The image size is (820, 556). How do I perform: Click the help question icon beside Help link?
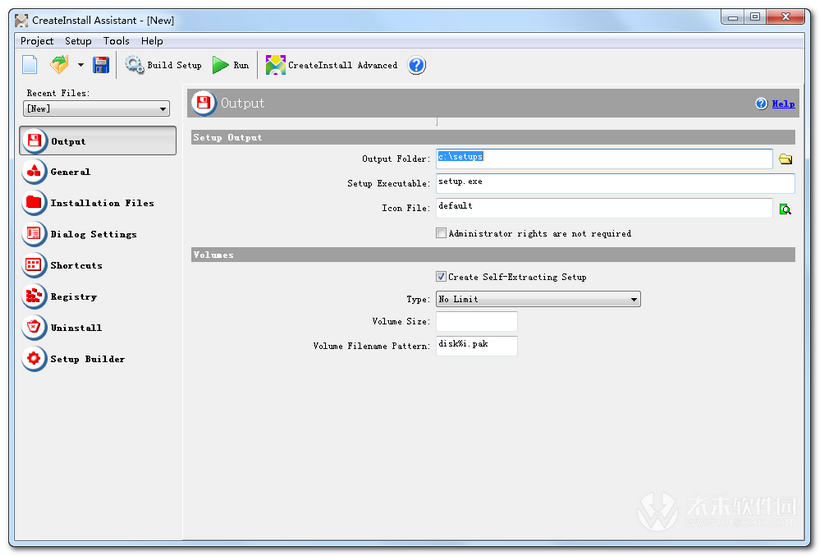point(761,104)
